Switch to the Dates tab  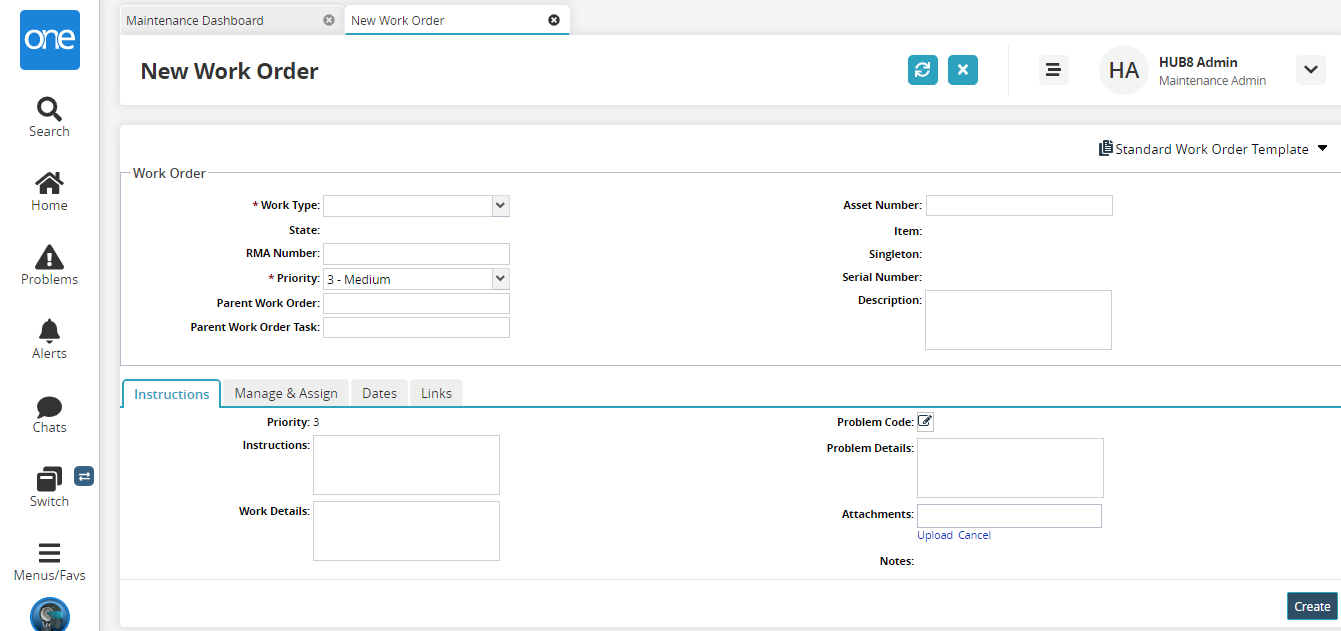click(379, 393)
